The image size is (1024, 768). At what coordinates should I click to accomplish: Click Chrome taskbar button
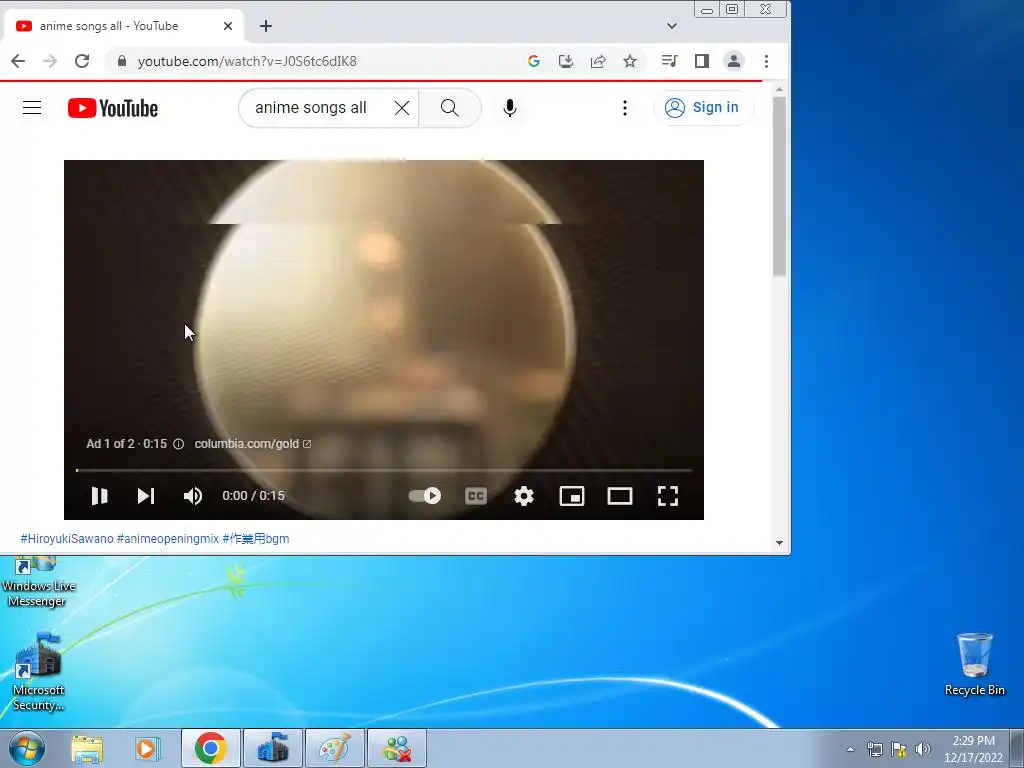pos(210,748)
